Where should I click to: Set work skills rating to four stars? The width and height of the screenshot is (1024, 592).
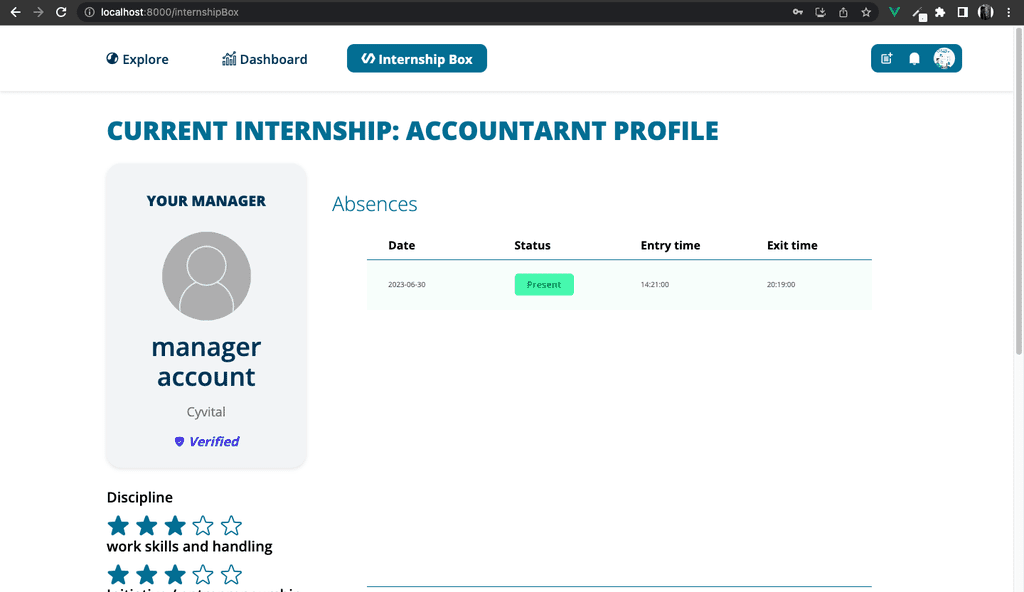203,574
